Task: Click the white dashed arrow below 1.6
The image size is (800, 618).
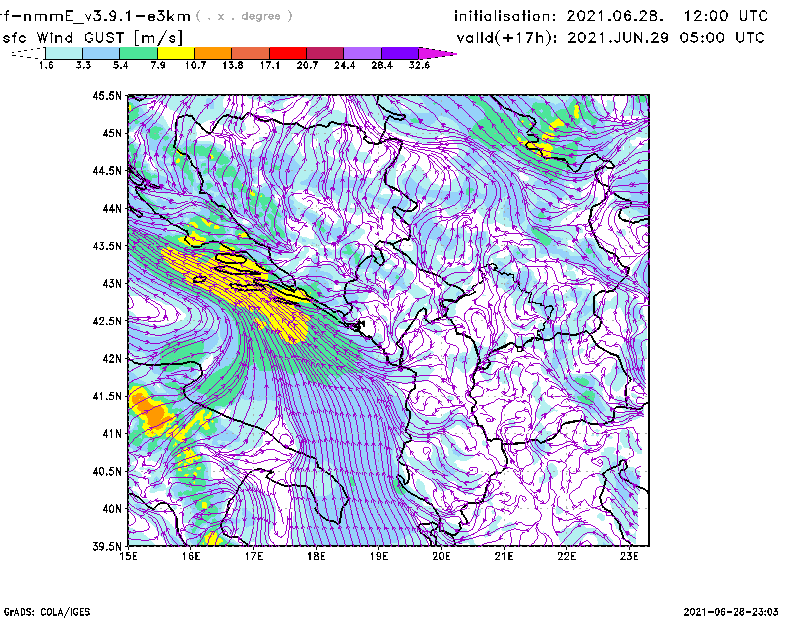Action: point(28,53)
